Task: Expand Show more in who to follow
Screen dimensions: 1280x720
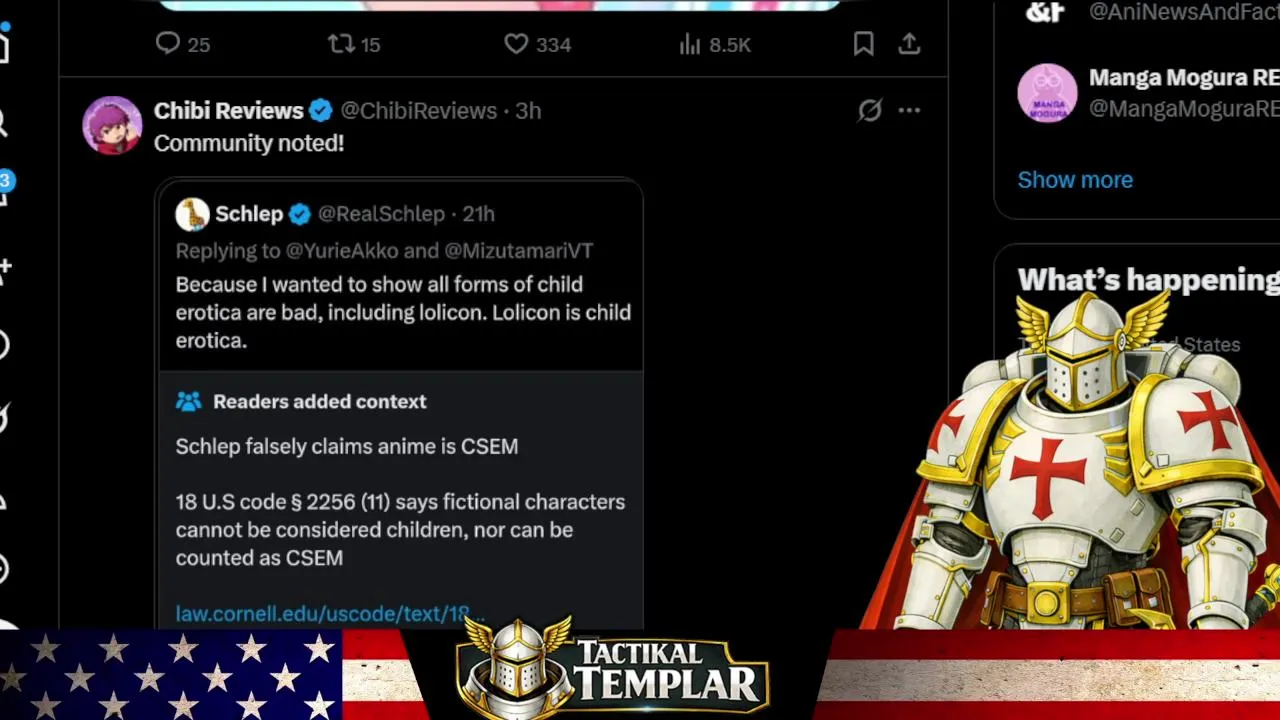Action: tap(1075, 180)
